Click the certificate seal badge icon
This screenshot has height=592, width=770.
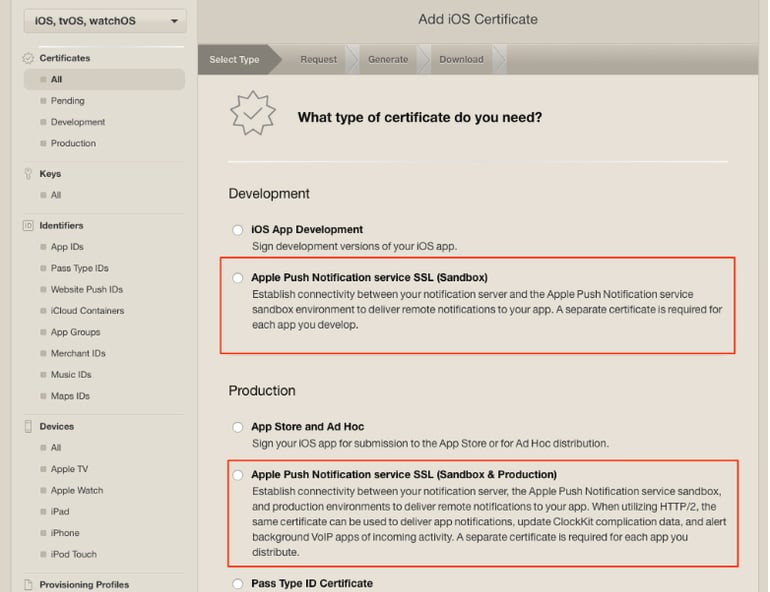[x=252, y=116]
